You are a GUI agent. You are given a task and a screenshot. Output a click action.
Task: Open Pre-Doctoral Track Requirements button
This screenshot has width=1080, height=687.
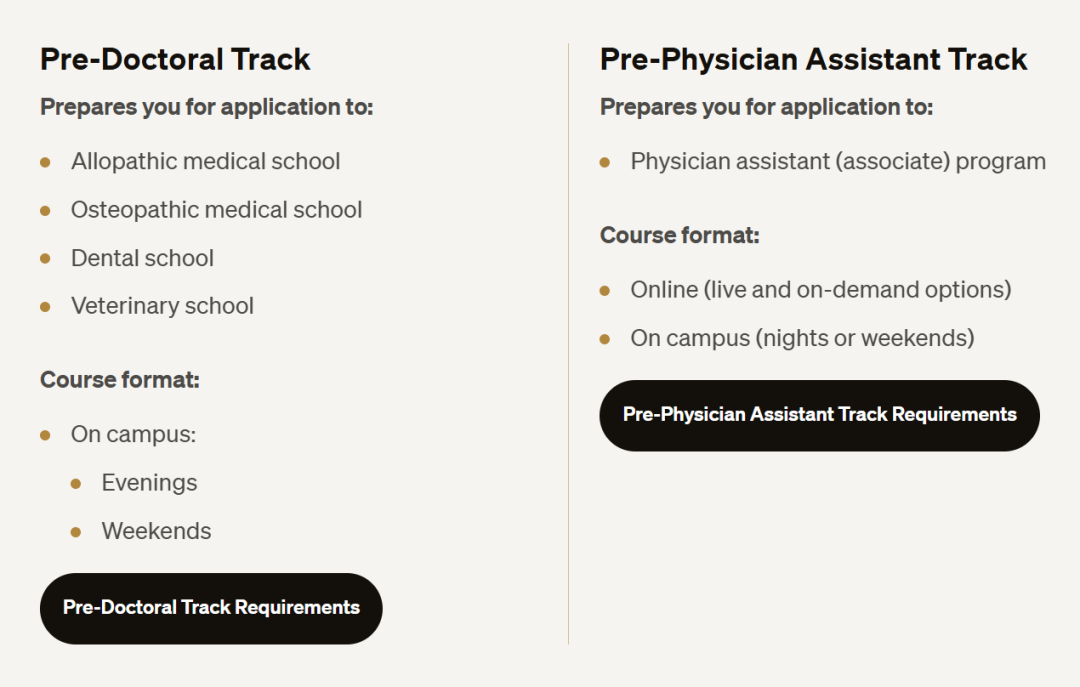(x=211, y=608)
